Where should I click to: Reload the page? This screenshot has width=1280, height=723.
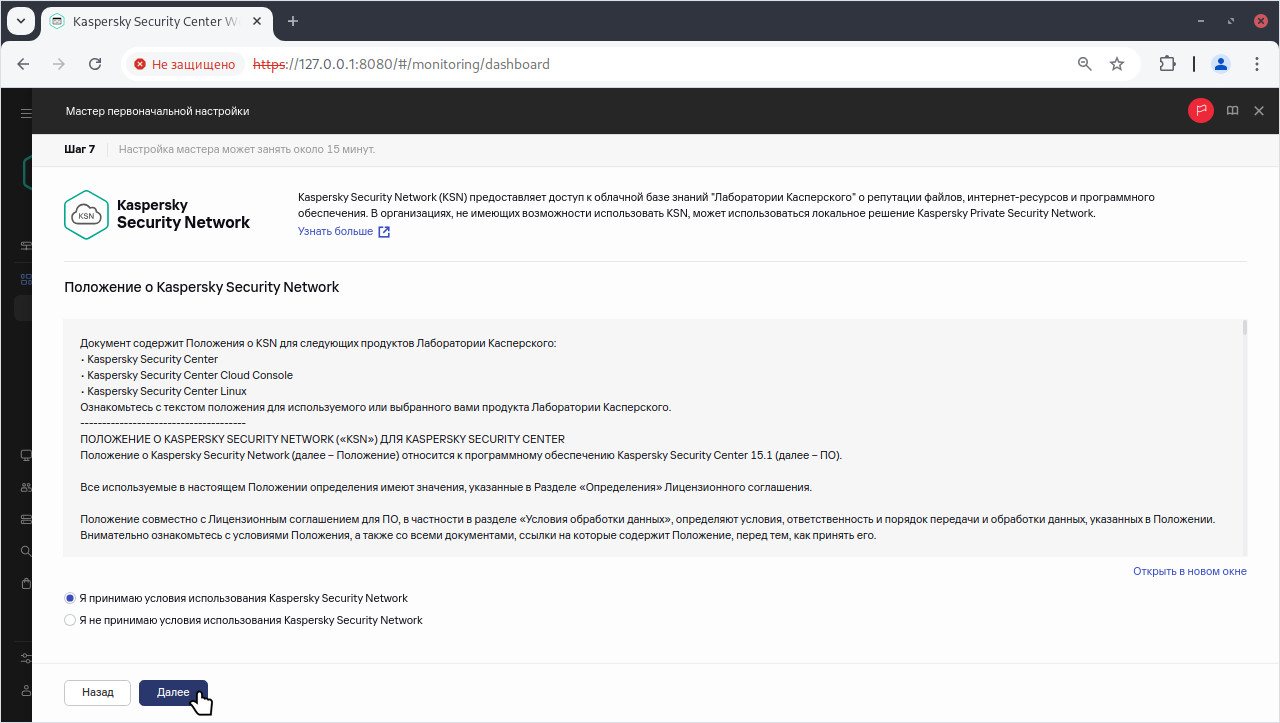[x=95, y=64]
